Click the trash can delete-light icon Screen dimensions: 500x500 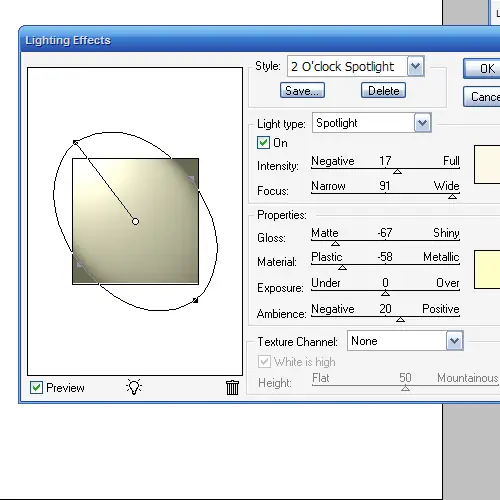coord(232,387)
